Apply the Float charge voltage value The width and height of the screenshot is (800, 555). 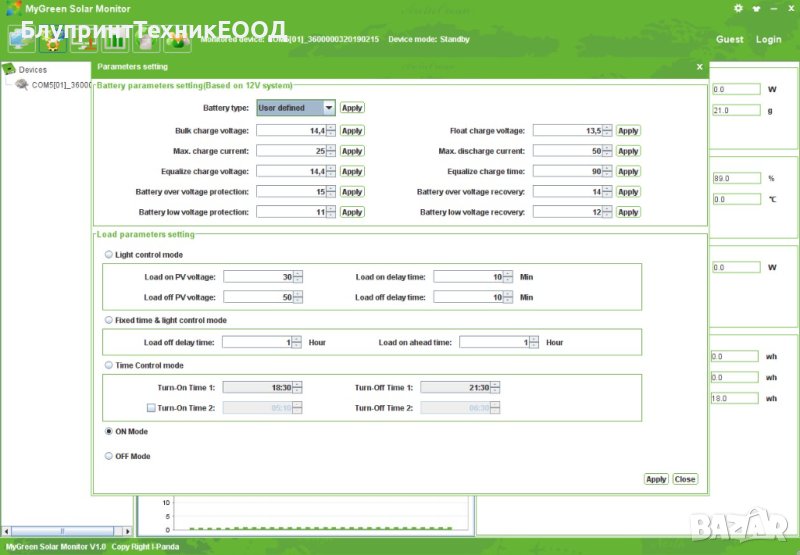point(627,131)
